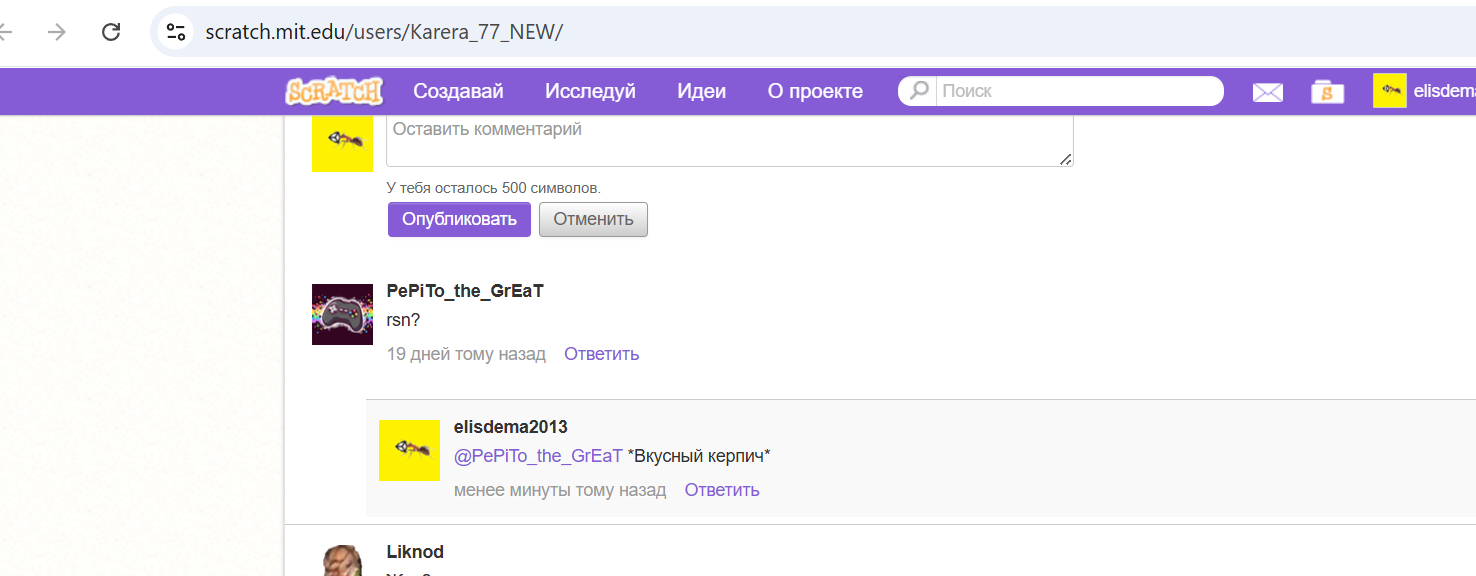The width and height of the screenshot is (1476, 576).
Task: Click PePiTo_the_GrEaT's gamepad avatar
Action: [342, 314]
